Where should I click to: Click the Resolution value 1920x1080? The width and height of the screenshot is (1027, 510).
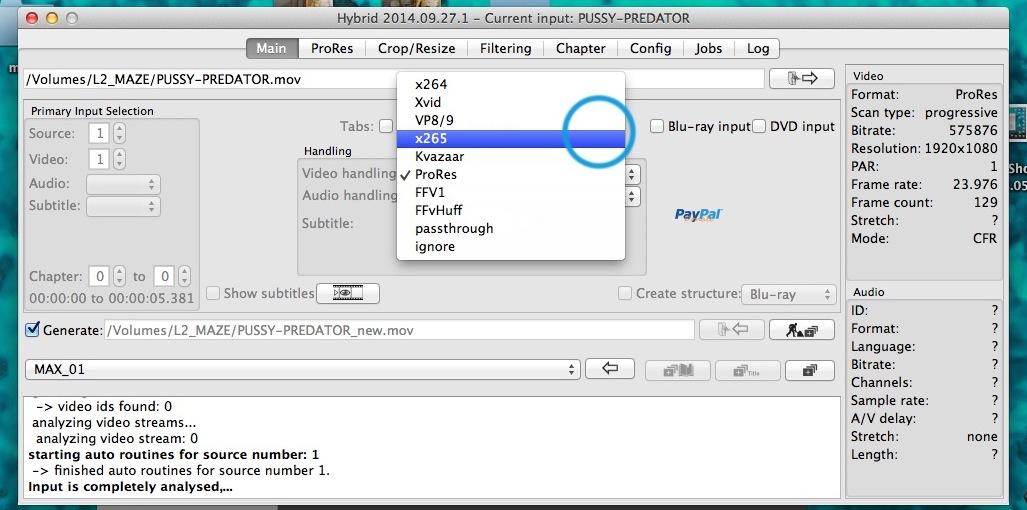961,149
